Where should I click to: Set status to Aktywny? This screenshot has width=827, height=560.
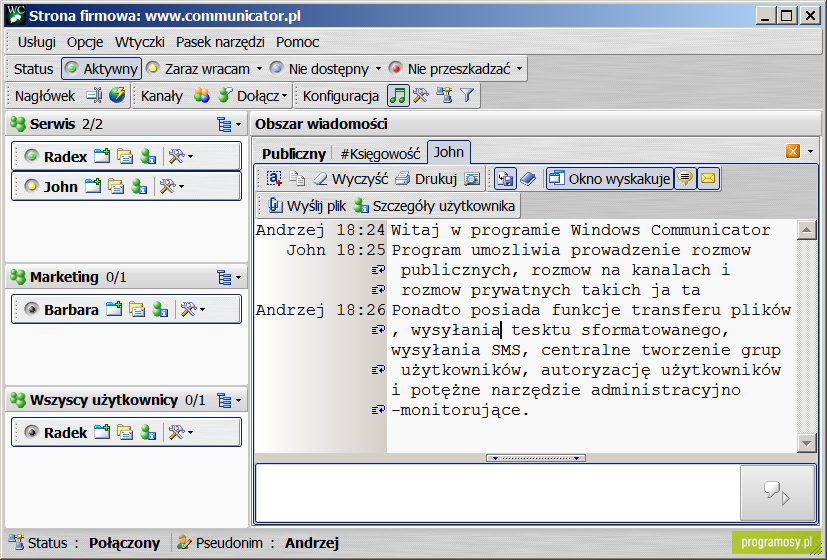pos(102,69)
